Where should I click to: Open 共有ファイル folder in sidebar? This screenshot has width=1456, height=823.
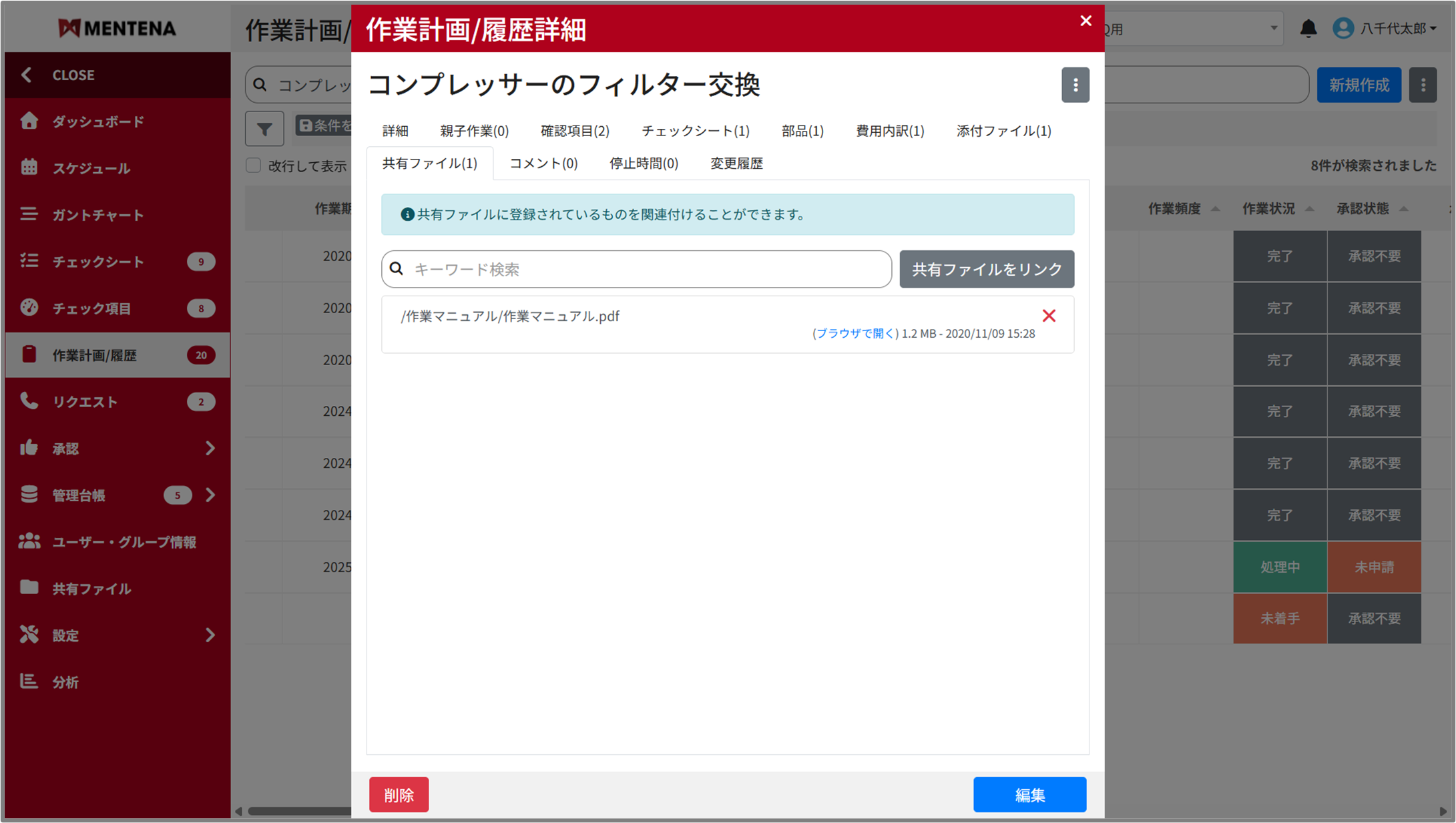(x=91, y=589)
